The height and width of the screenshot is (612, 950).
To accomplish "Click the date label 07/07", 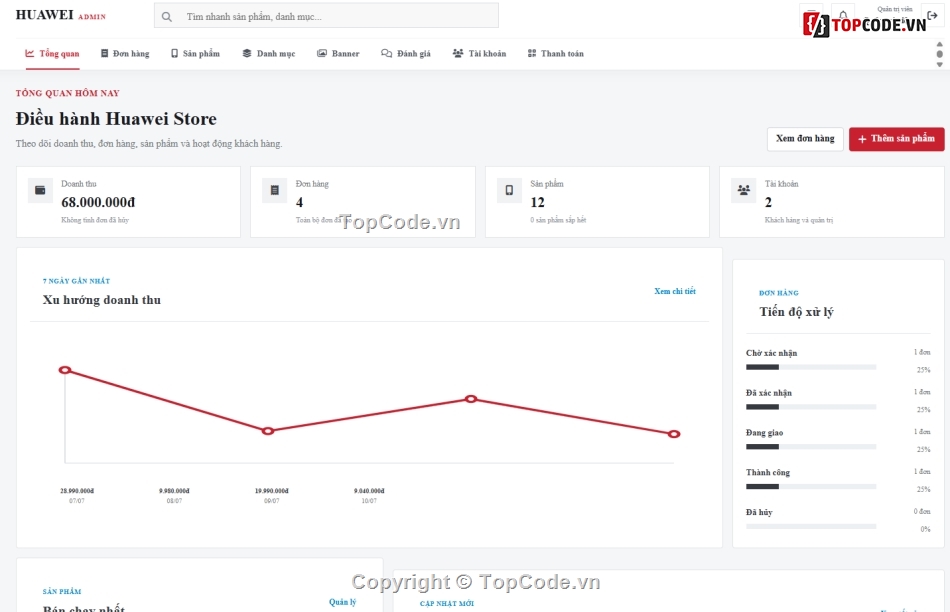I will (x=77, y=501).
